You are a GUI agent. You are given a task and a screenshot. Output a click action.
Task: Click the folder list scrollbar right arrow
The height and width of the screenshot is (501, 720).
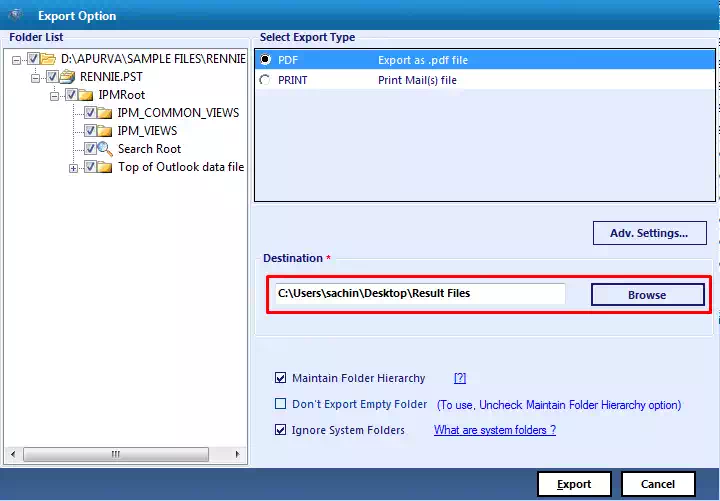(x=237, y=455)
